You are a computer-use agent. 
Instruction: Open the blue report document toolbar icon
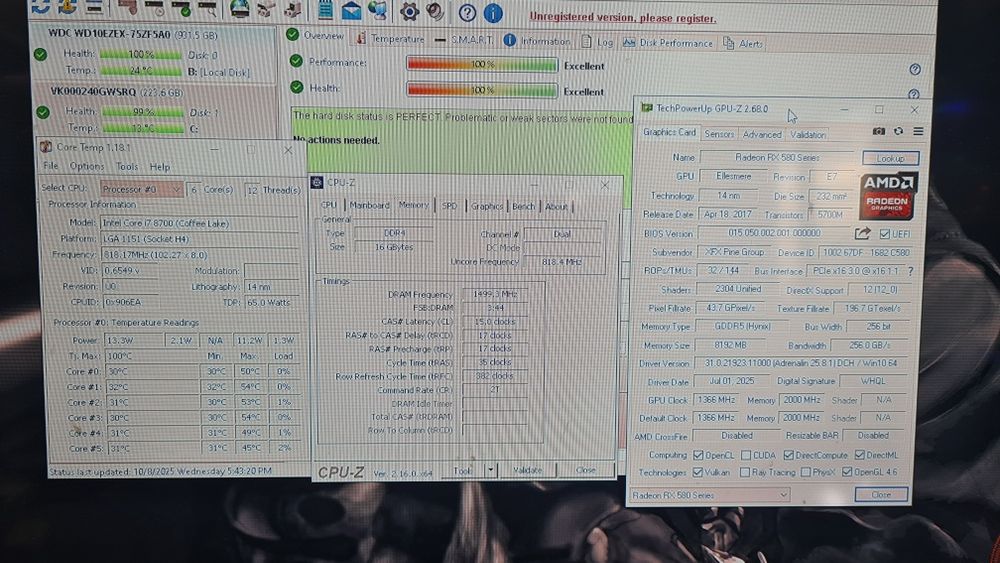click(x=325, y=10)
